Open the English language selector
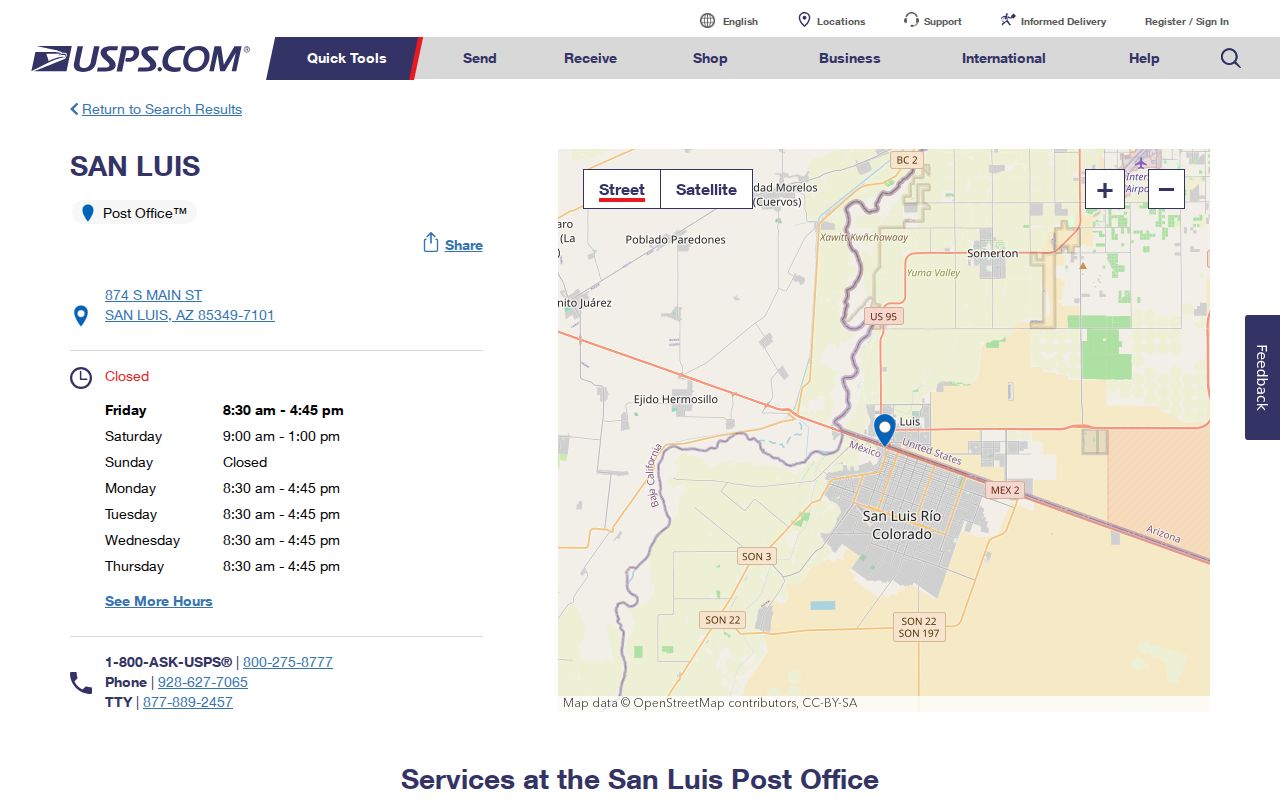 point(740,21)
